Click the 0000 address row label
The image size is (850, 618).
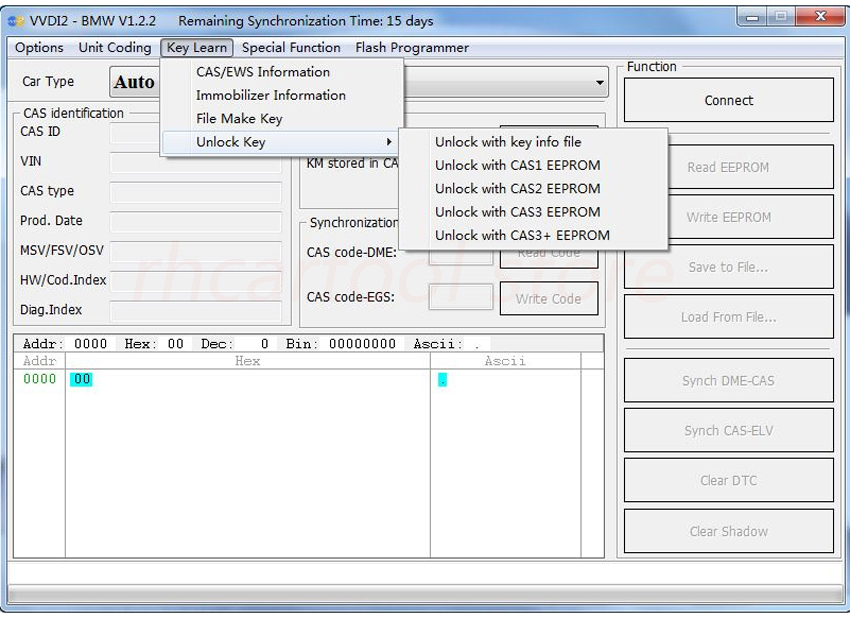40,379
